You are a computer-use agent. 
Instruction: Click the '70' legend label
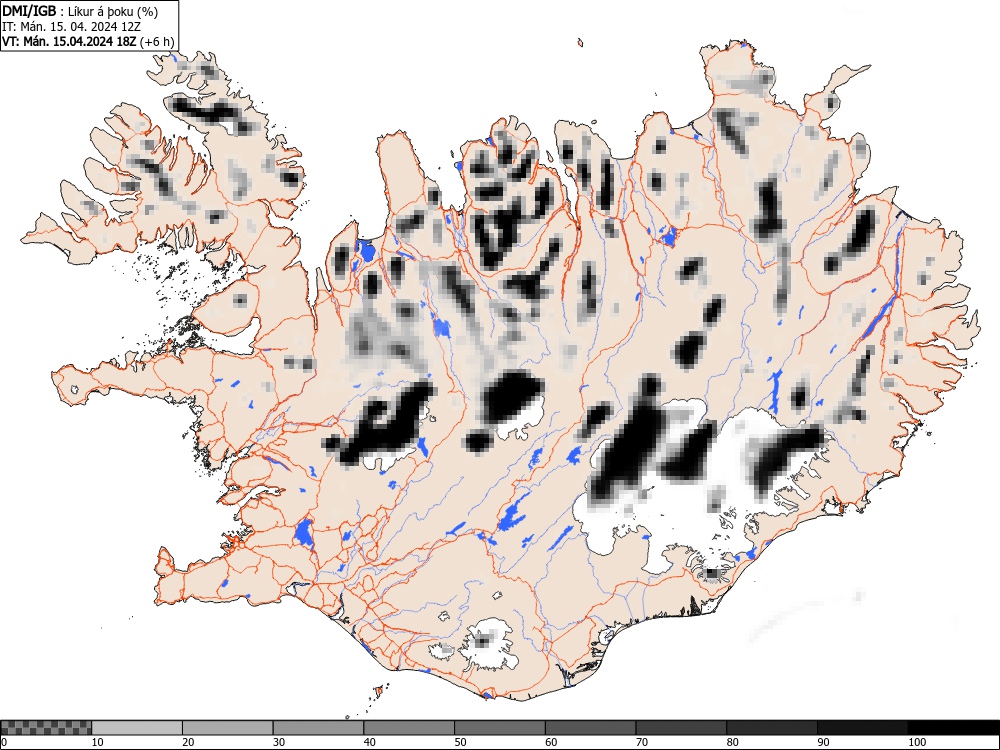(642, 742)
